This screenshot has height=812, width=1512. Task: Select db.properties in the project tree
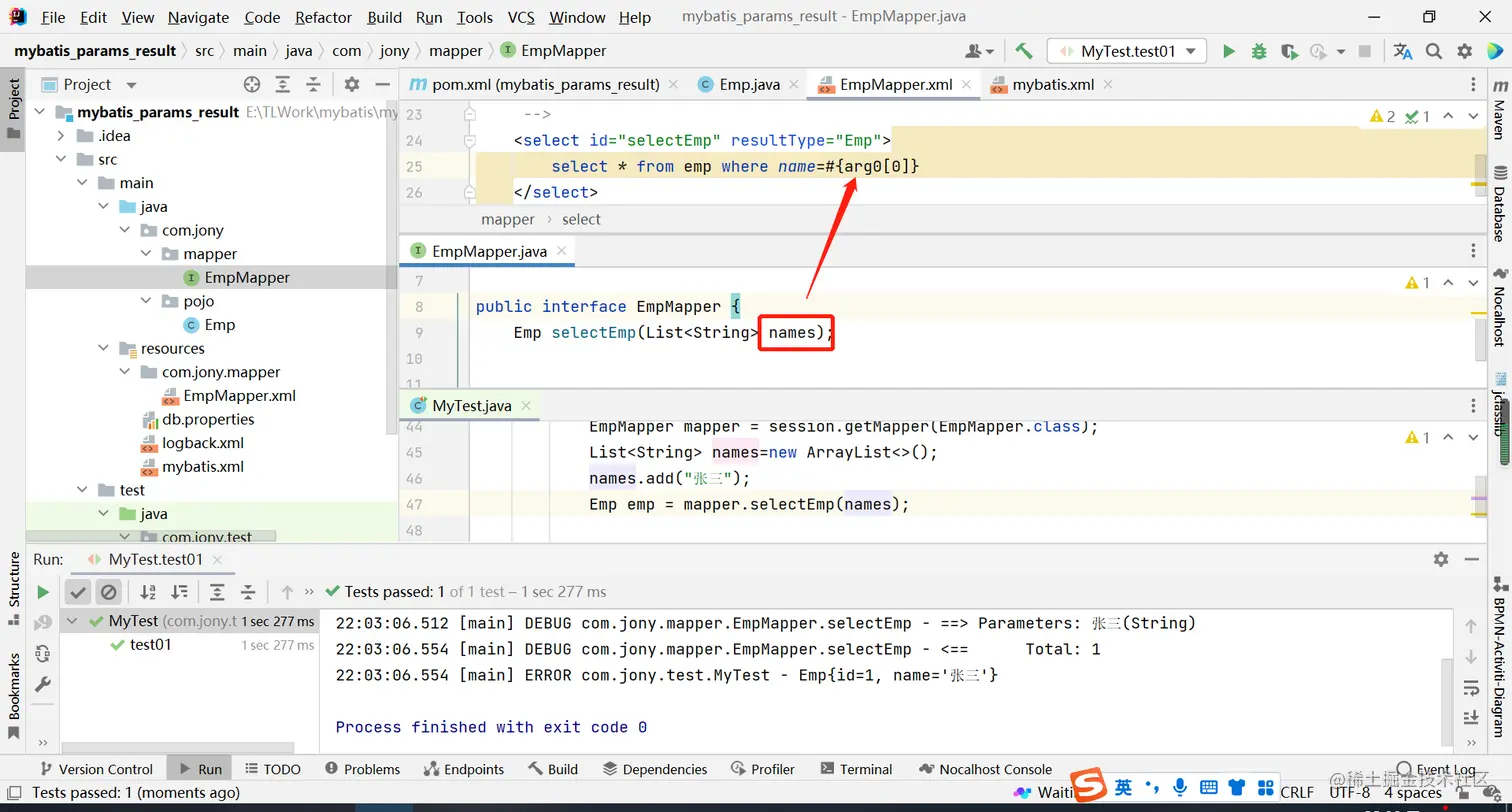click(x=208, y=419)
